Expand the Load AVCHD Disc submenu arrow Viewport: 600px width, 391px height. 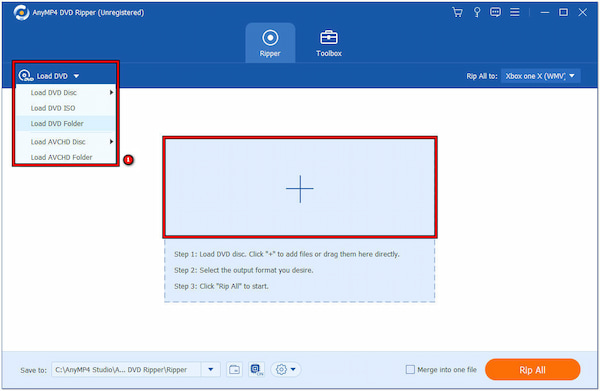click(111, 142)
